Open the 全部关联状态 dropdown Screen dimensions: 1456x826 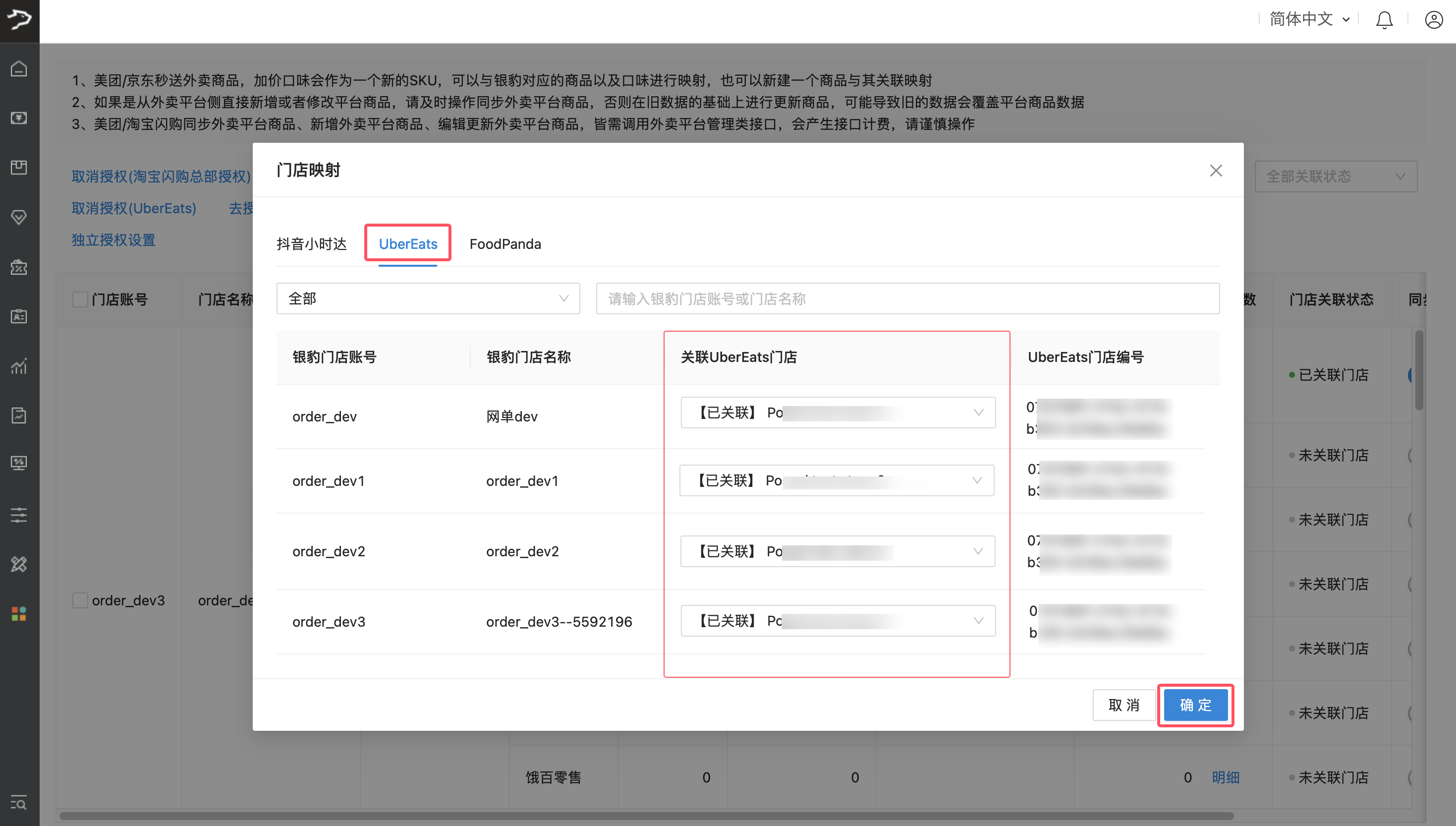[1336, 177]
